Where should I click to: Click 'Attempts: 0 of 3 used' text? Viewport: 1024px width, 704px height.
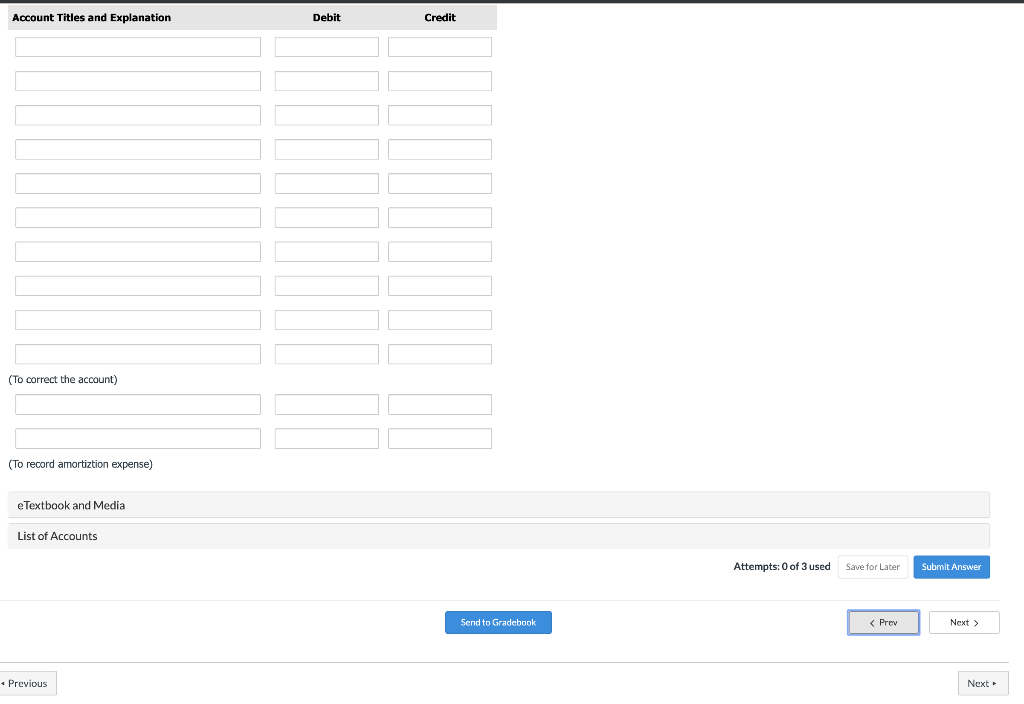(x=782, y=567)
